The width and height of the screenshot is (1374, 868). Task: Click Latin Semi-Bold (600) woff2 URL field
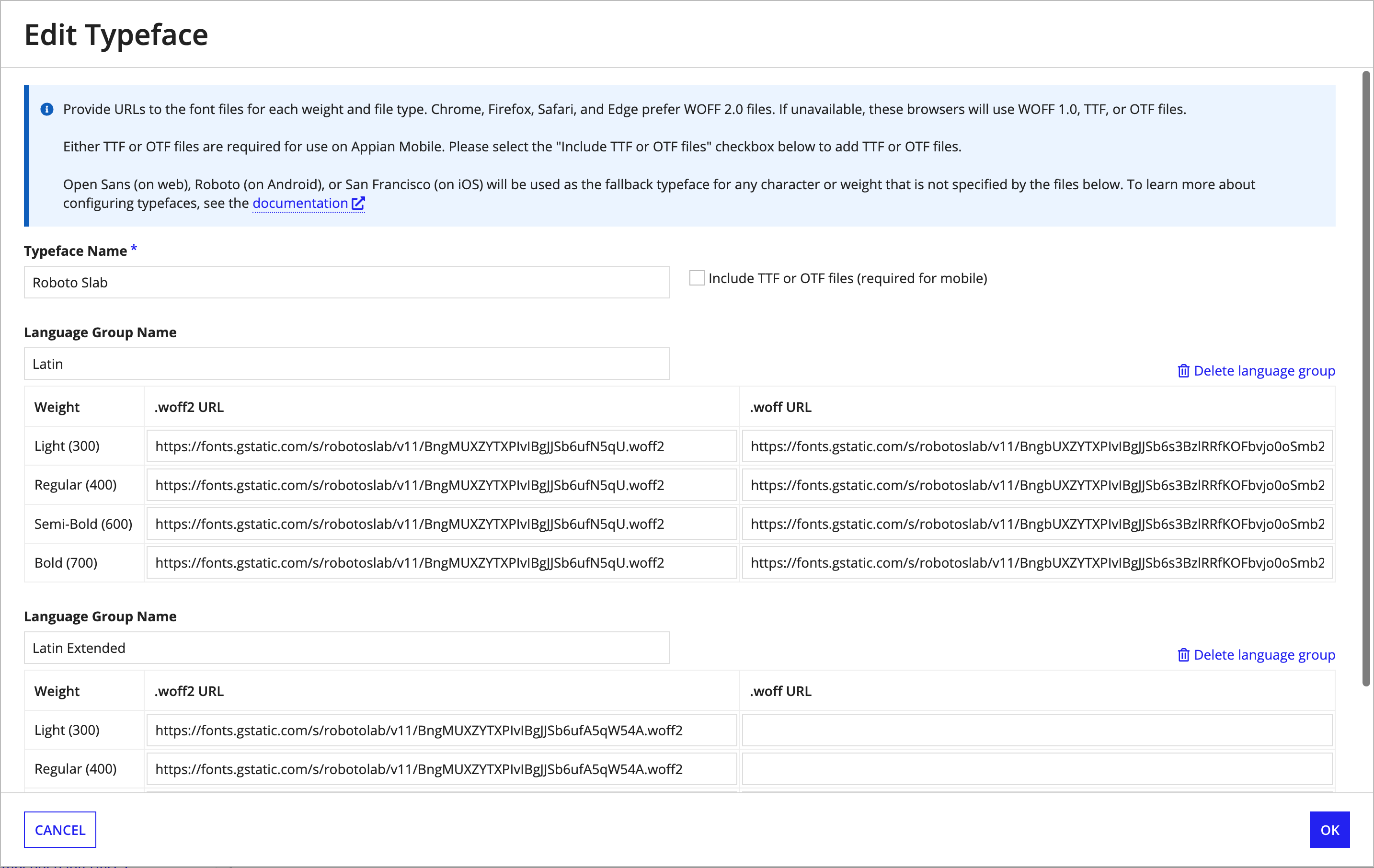(x=442, y=523)
